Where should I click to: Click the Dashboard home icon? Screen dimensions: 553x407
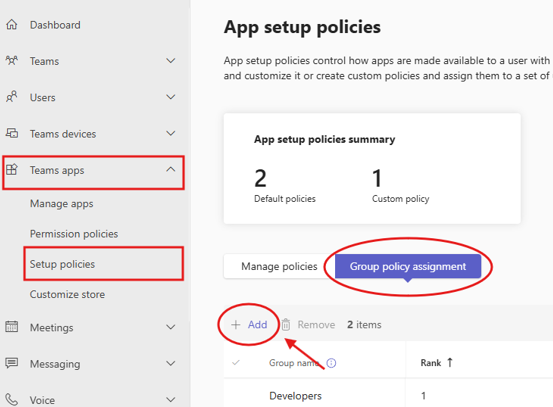pos(12,24)
